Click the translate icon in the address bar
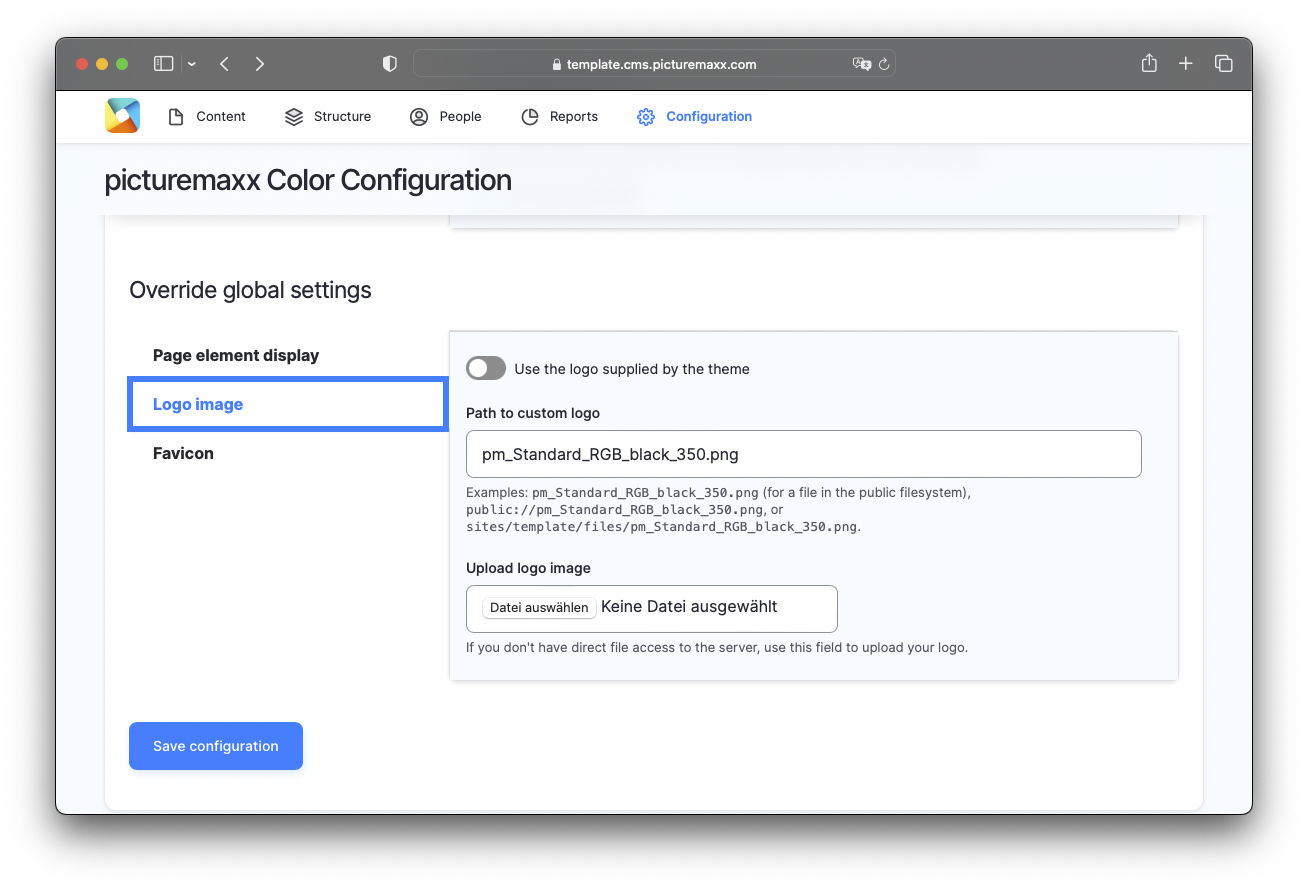This screenshot has width=1308, height=888. point(860,64)
